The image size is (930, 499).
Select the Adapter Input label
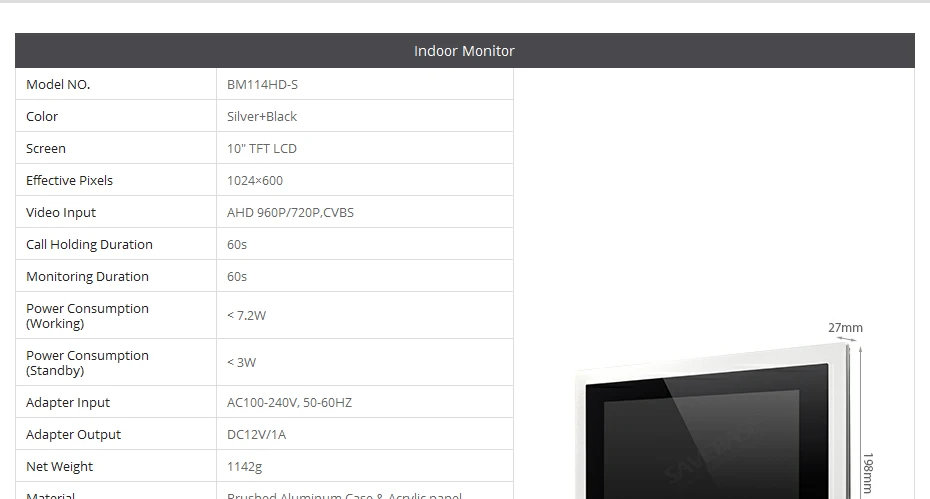pos(68,402)
